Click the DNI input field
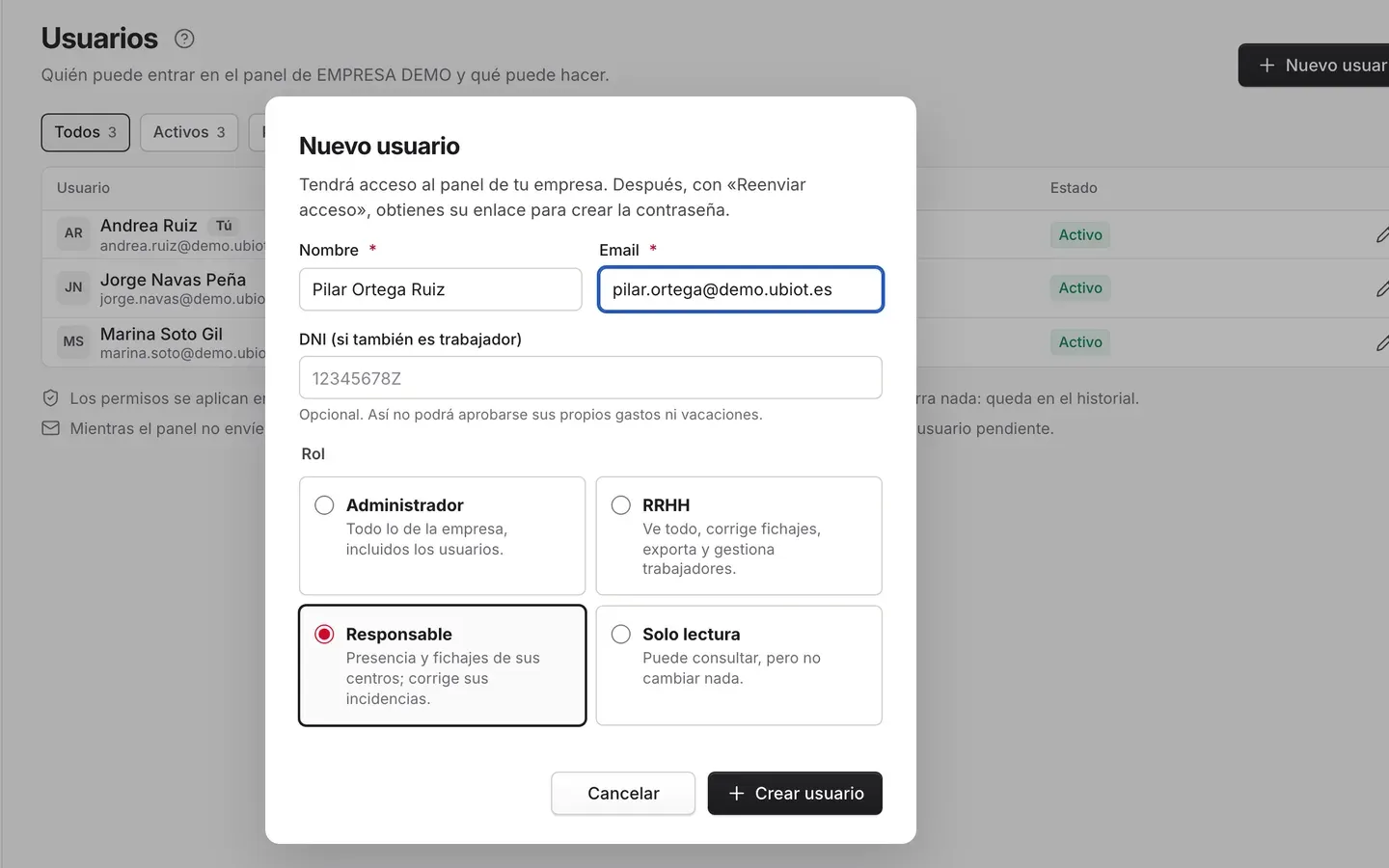Viewport: 1389px width, 868px height. tap(590, 378)
